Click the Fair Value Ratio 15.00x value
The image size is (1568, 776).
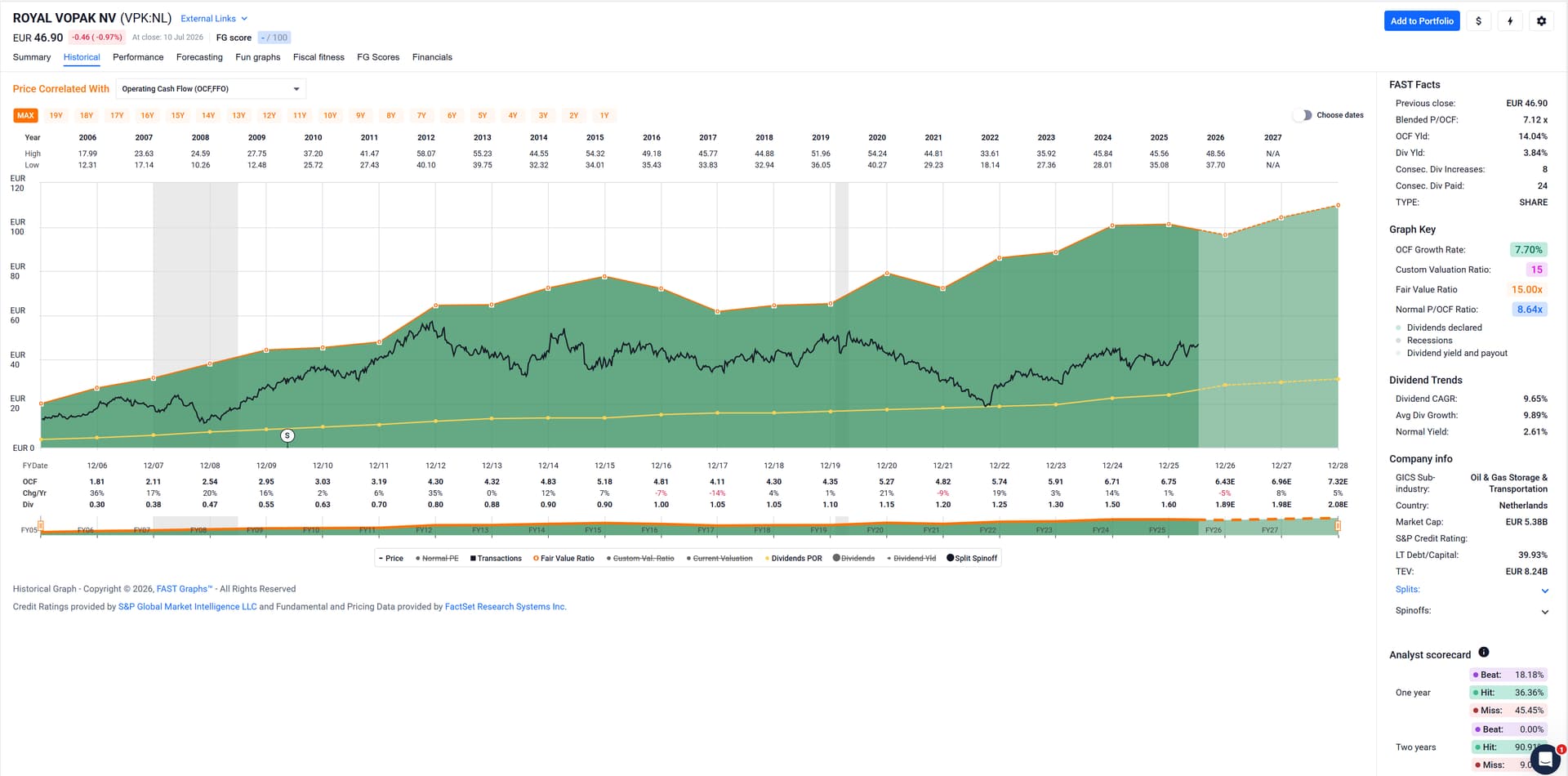1526,290
